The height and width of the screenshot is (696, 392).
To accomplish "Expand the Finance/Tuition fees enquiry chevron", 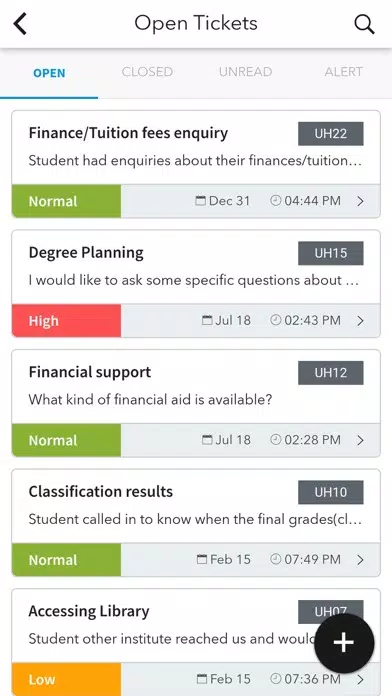I will tap(360, 202).
